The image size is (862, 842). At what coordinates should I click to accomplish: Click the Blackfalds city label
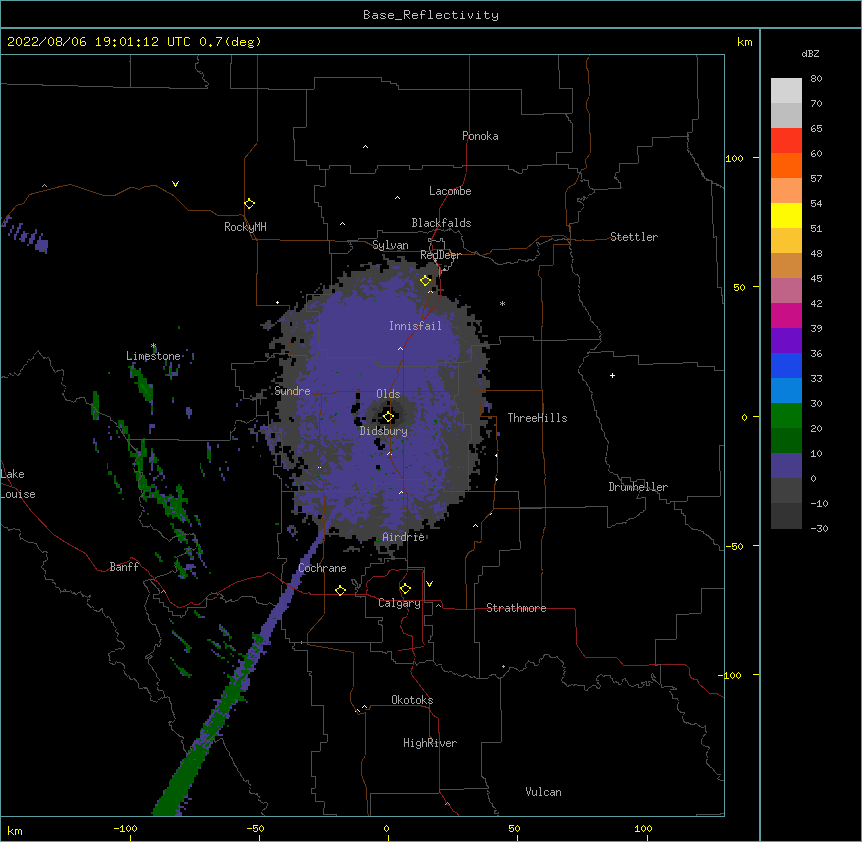coord(441,223)
